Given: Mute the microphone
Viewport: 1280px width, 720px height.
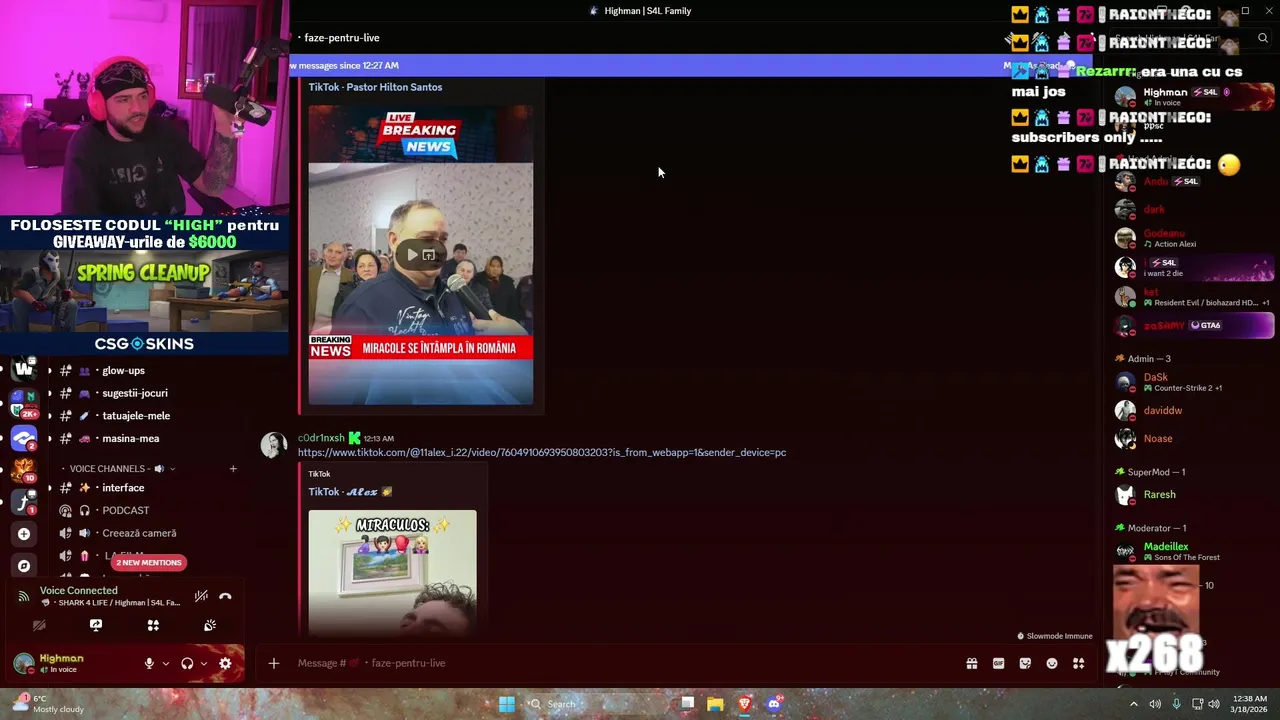Looking at the screenshot, I should click(x=149, y=663).
